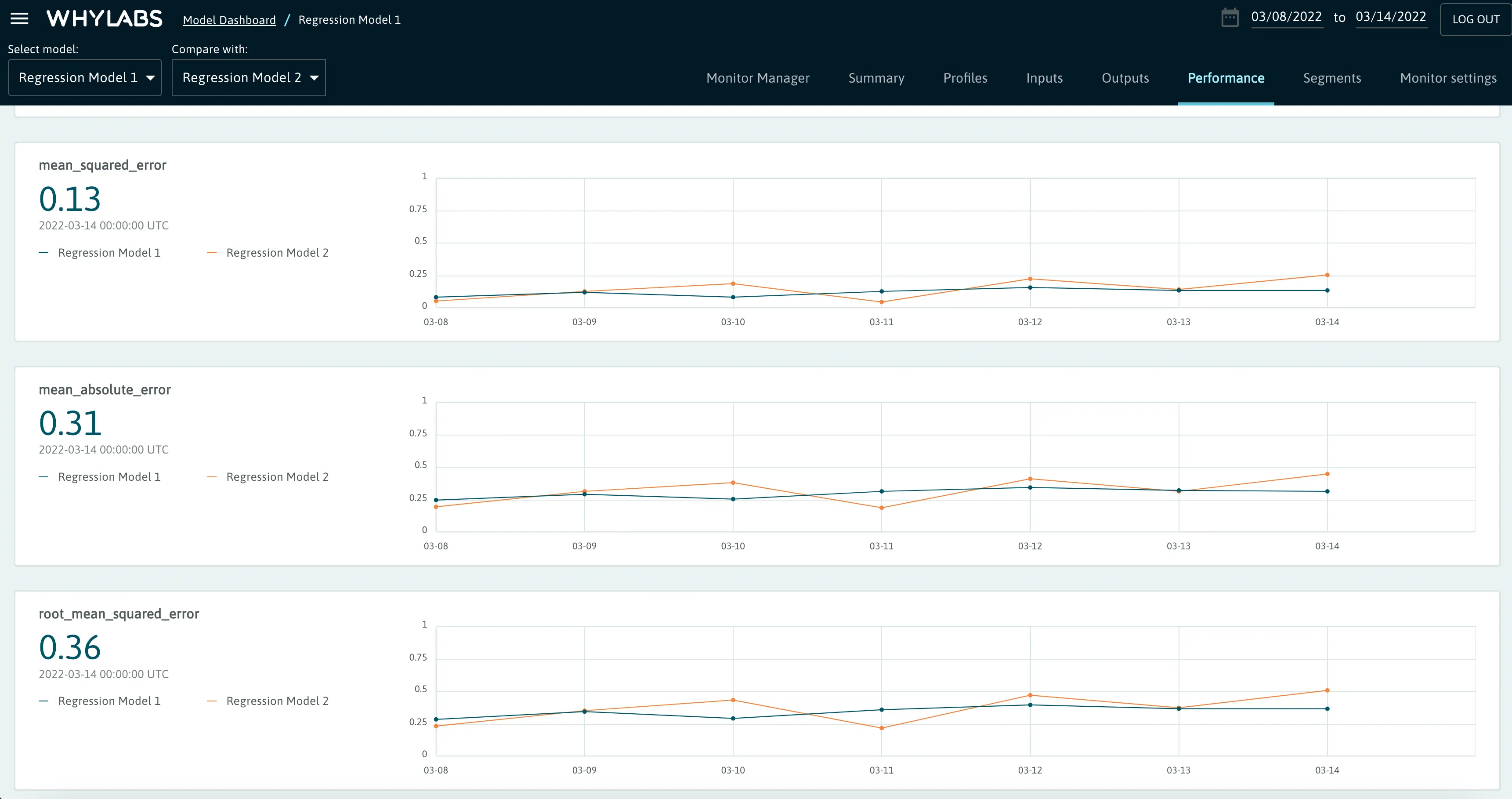
Task: Click the 03-11 orange point on the mean_absolute_error chart
Action: tap(882, 508)
